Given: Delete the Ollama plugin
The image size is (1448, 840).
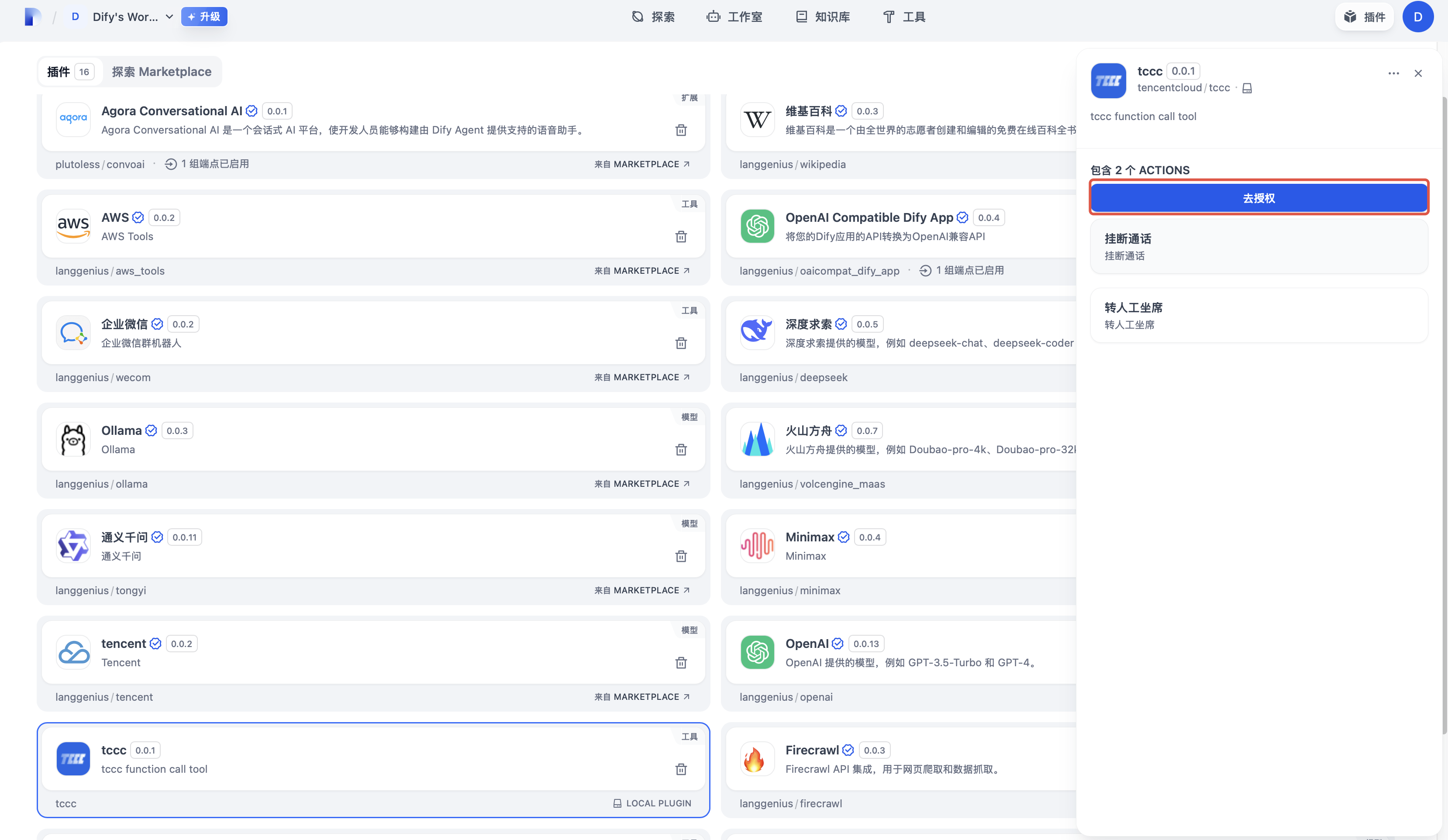Looking at the screenshot, I should pyautogui.click(x=681, y=449).
